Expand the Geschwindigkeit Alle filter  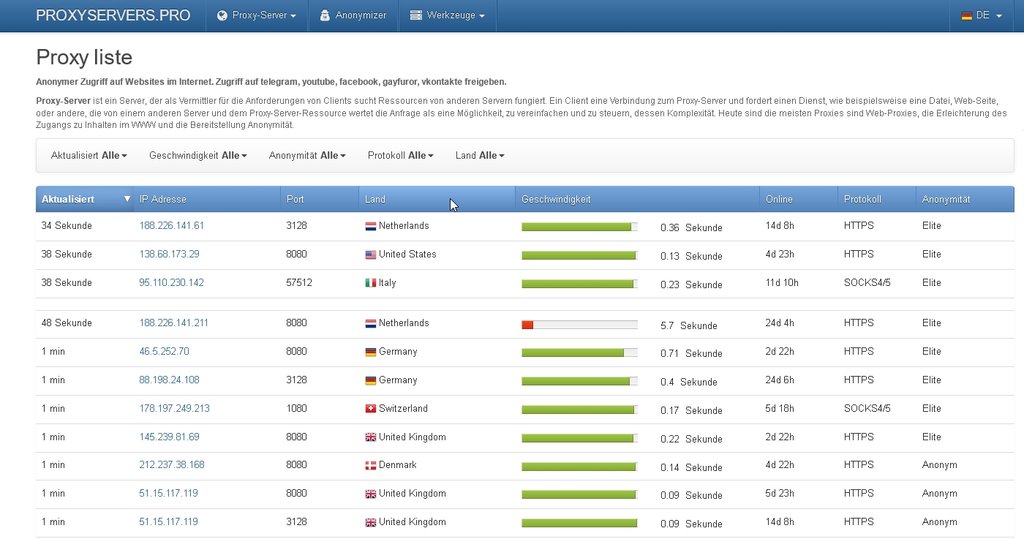pyautogui.click(x=198, y=156)
